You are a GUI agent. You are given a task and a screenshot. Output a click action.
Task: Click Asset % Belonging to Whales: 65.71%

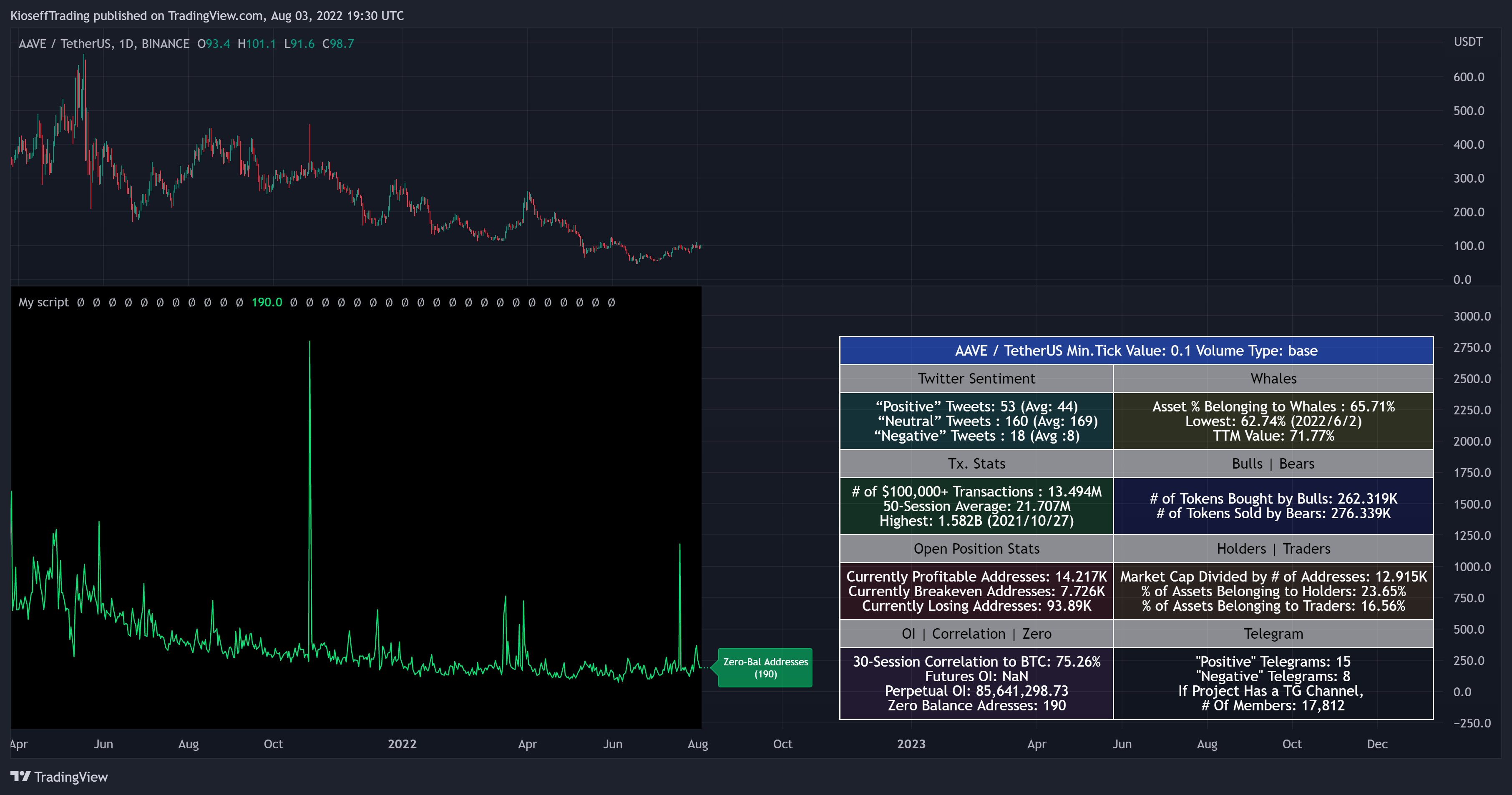(x=1274, y=406)
